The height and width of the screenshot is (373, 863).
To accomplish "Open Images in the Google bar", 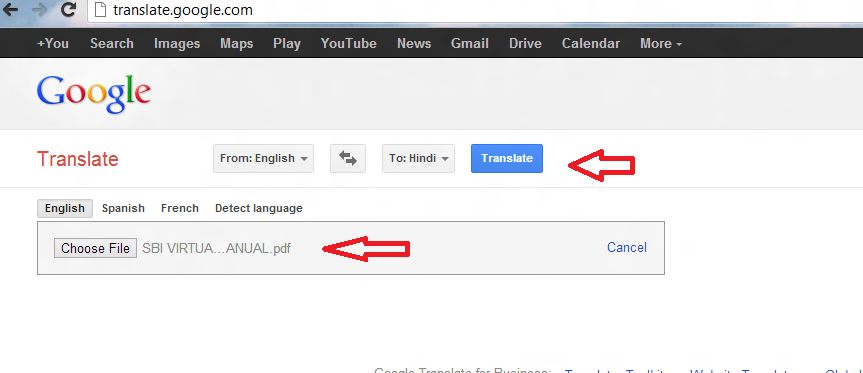I will coord(177,43).
